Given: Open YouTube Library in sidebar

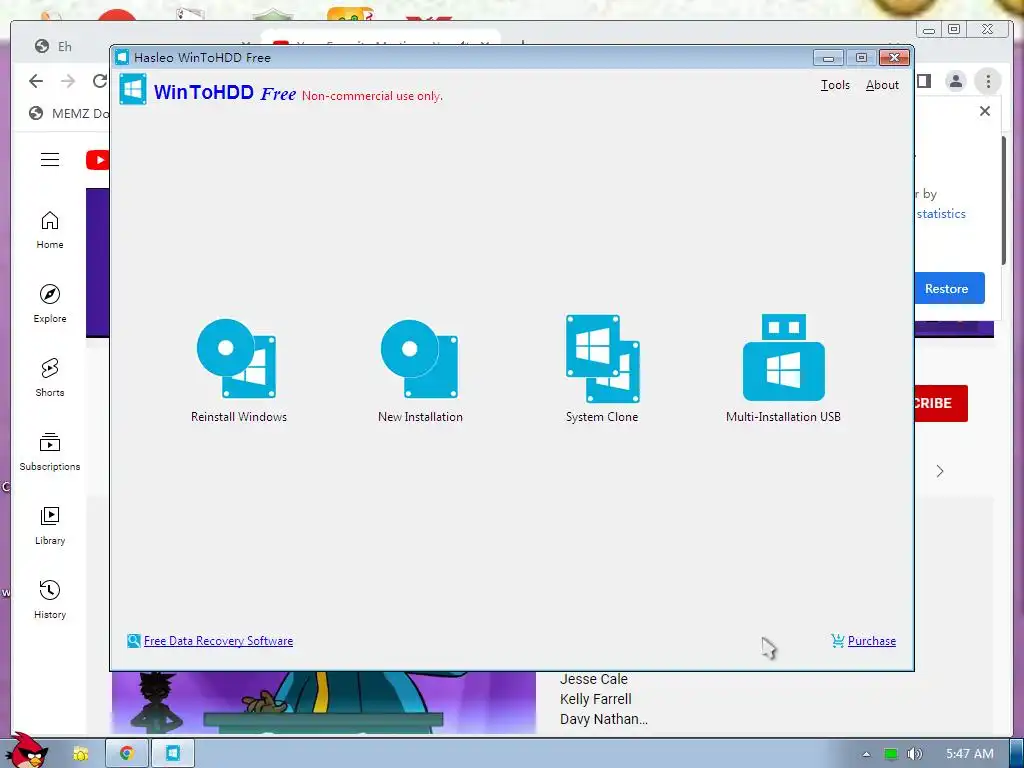Looking at the screenshot, I should (50, 526).
